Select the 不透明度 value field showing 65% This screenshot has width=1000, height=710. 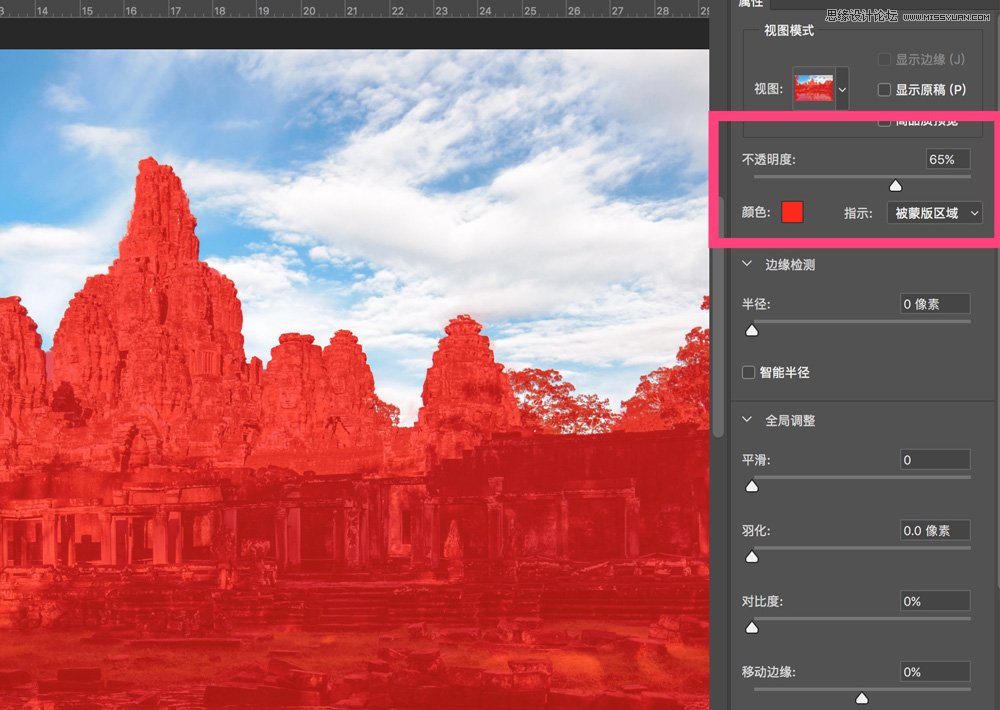[946, 158]
